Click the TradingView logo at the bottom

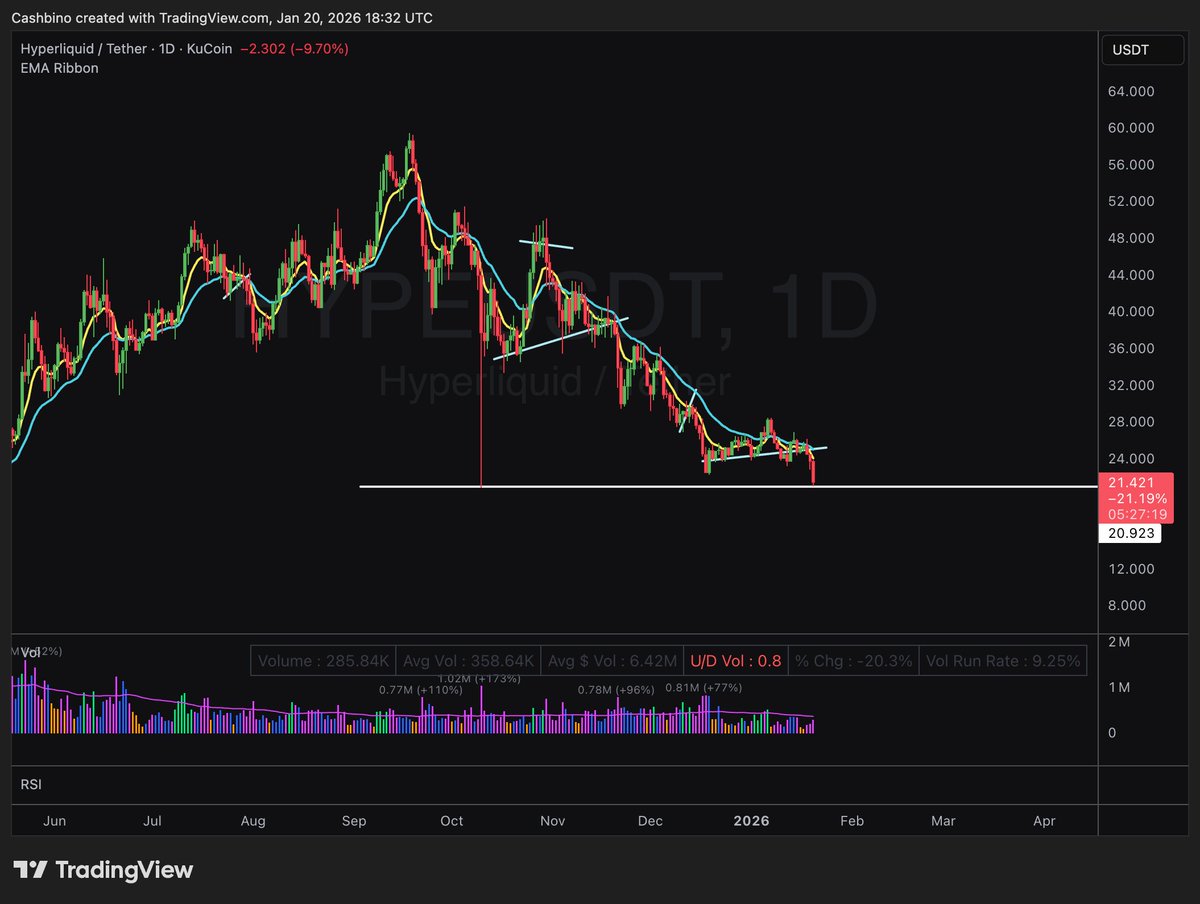point(103,870)
